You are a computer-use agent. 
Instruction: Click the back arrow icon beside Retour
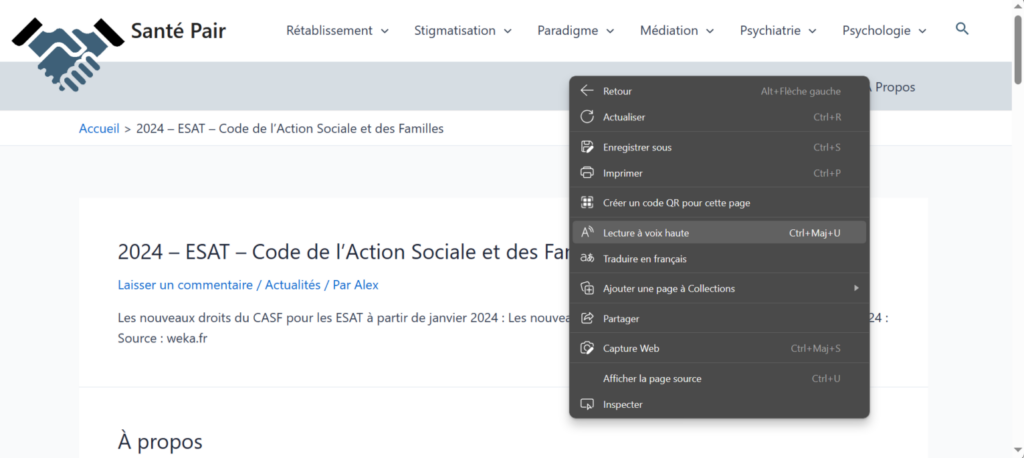587,91
